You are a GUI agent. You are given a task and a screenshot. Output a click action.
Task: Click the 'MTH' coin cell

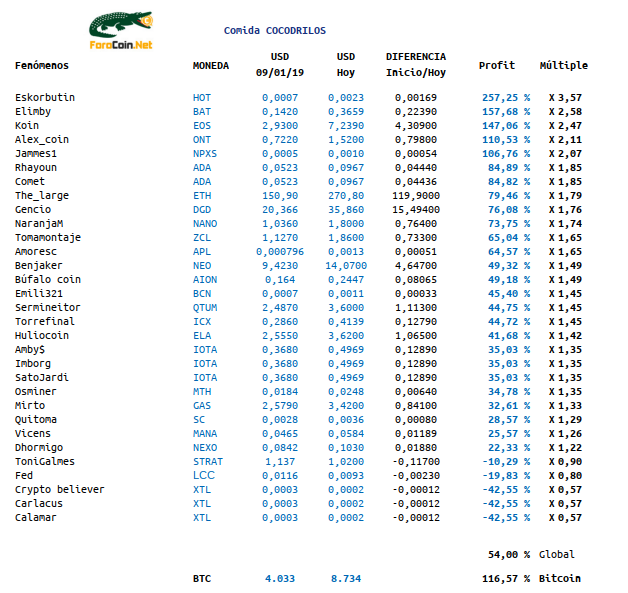click(x=202, y=392)
